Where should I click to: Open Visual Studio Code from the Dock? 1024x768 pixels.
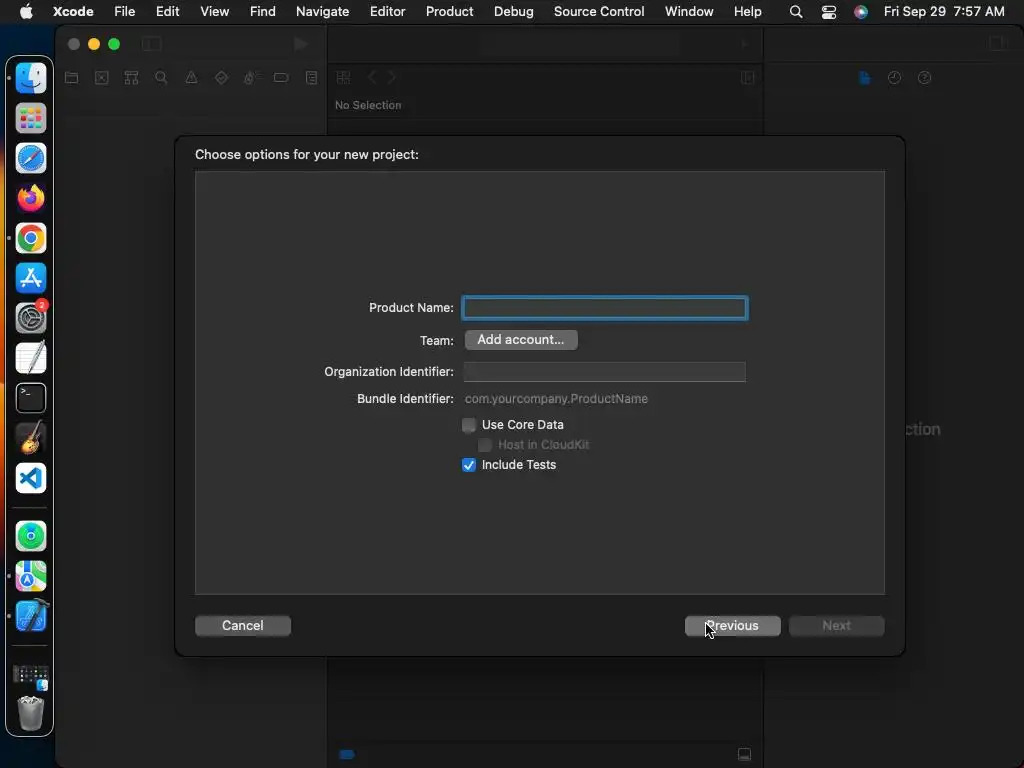tap(31, 478)
